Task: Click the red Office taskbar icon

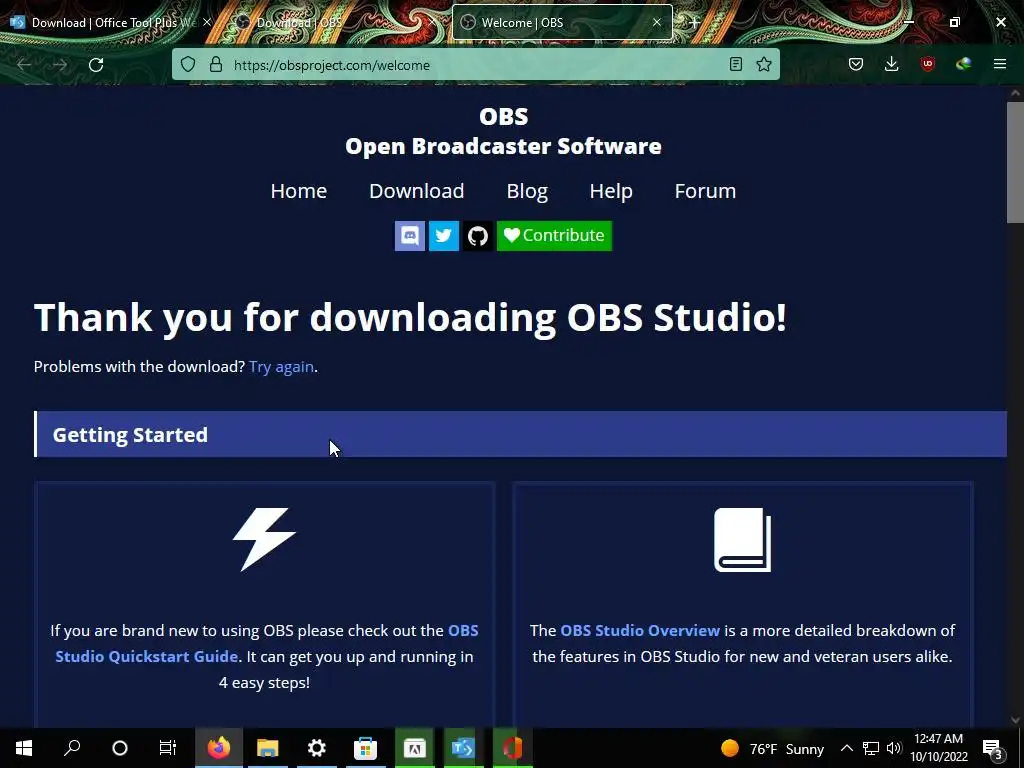Action: 513,748
